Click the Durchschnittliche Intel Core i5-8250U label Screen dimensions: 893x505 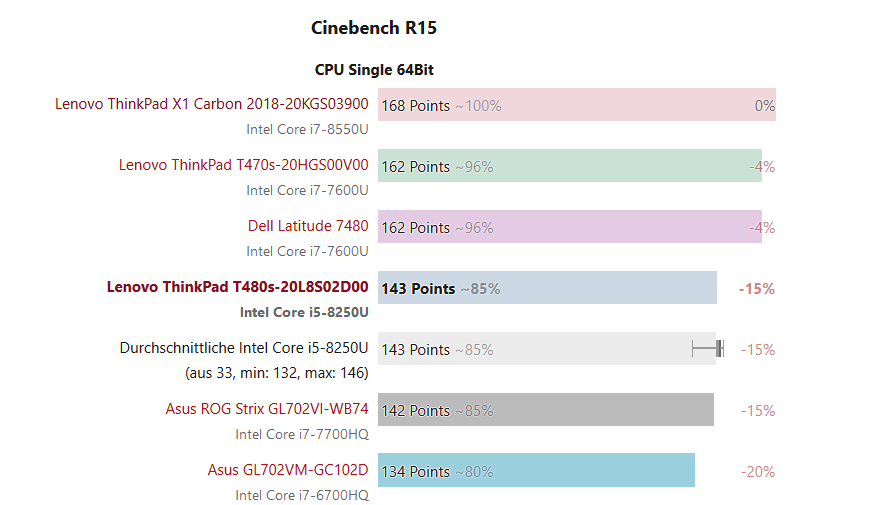[x=244, y=348]
